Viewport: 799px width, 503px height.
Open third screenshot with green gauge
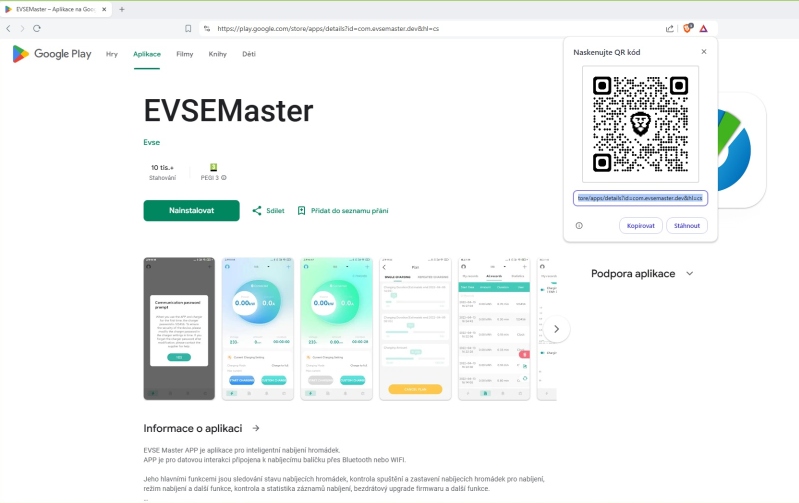click(336, 329)
